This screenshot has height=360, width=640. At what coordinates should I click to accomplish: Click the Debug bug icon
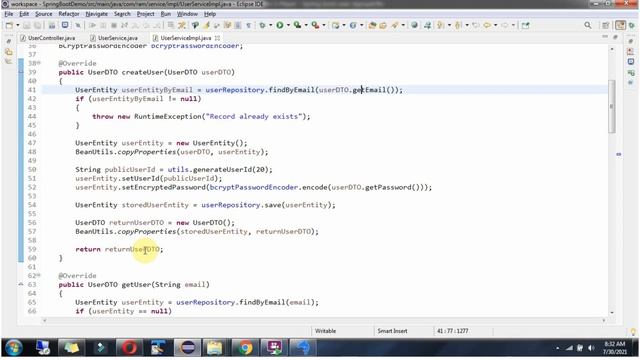coord(262,25)
